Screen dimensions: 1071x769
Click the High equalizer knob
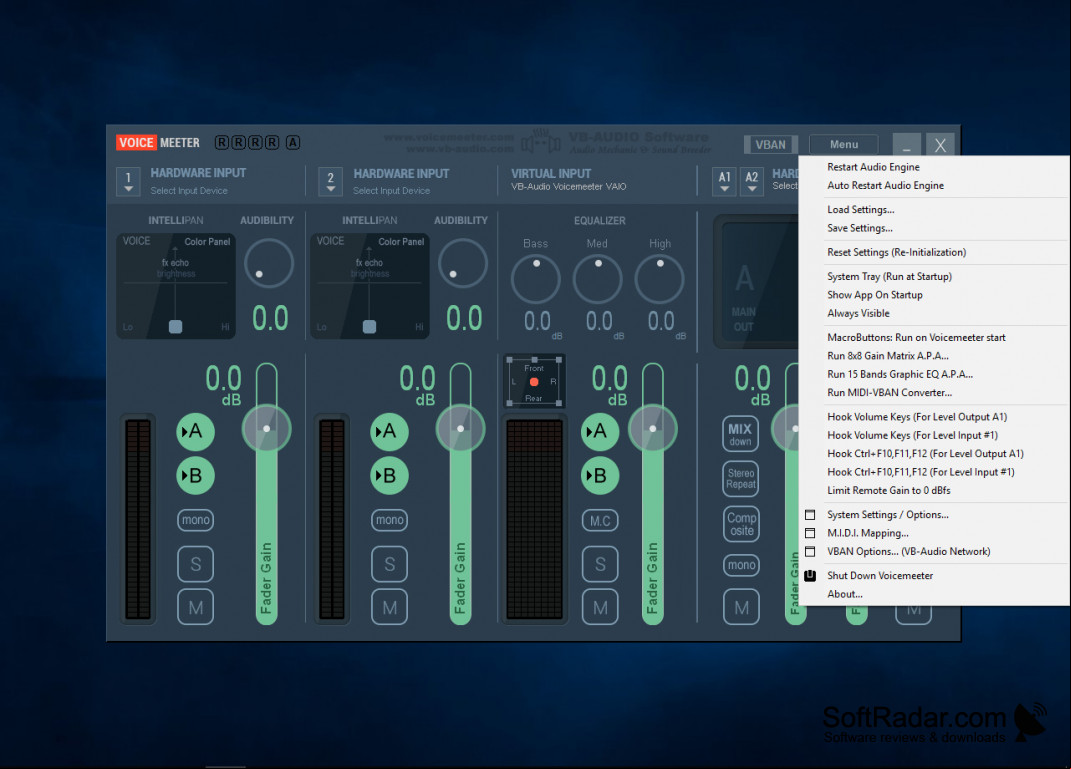point(659,279)
